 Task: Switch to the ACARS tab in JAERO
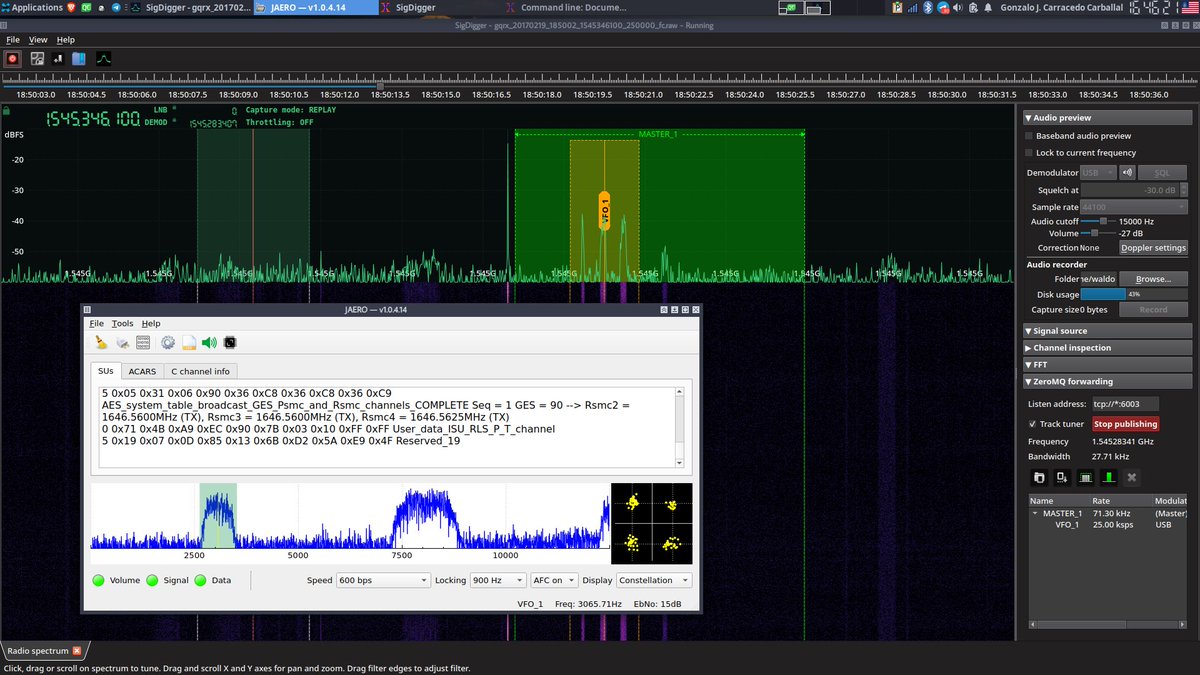[142, 371]
